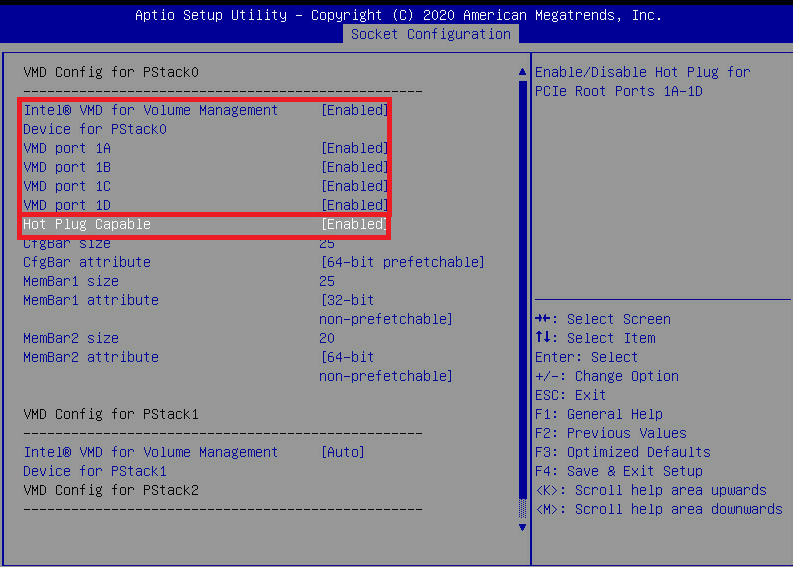Change the VMD port 1B Enabled setting
The image size is (793, 567).
355,167
